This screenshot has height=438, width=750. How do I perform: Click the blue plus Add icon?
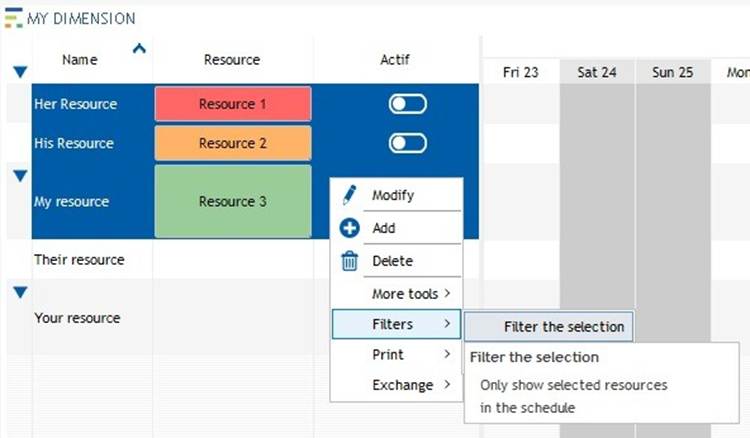[349, 228]
